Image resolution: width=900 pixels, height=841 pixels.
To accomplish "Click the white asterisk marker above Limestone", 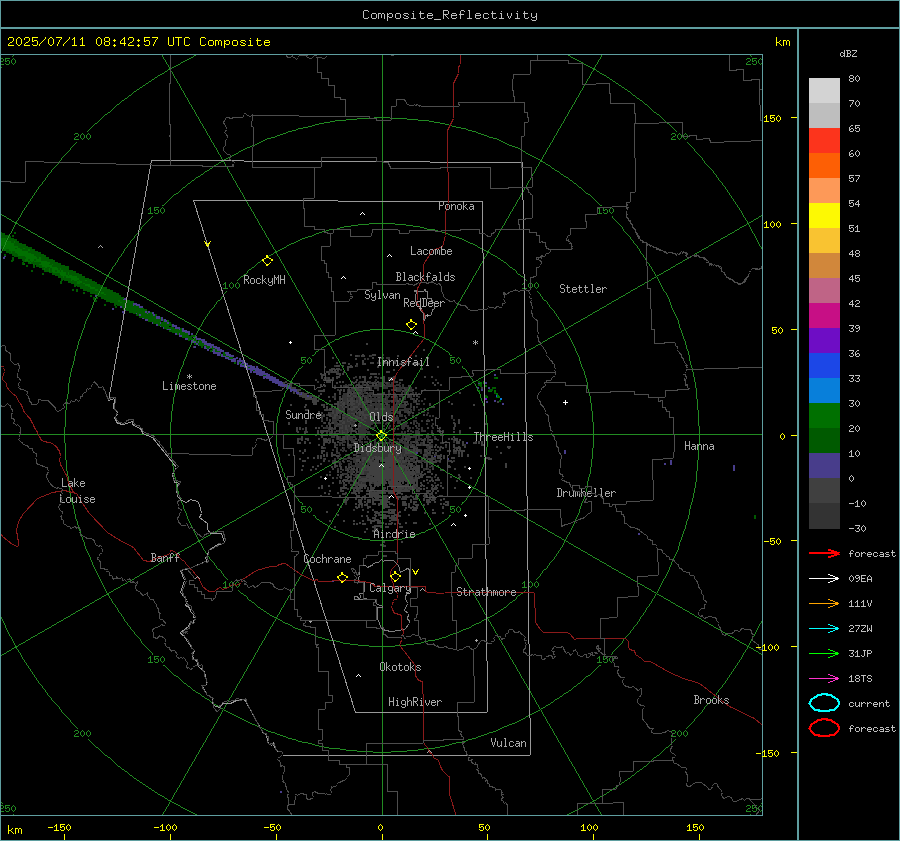I will pos(189,377).
